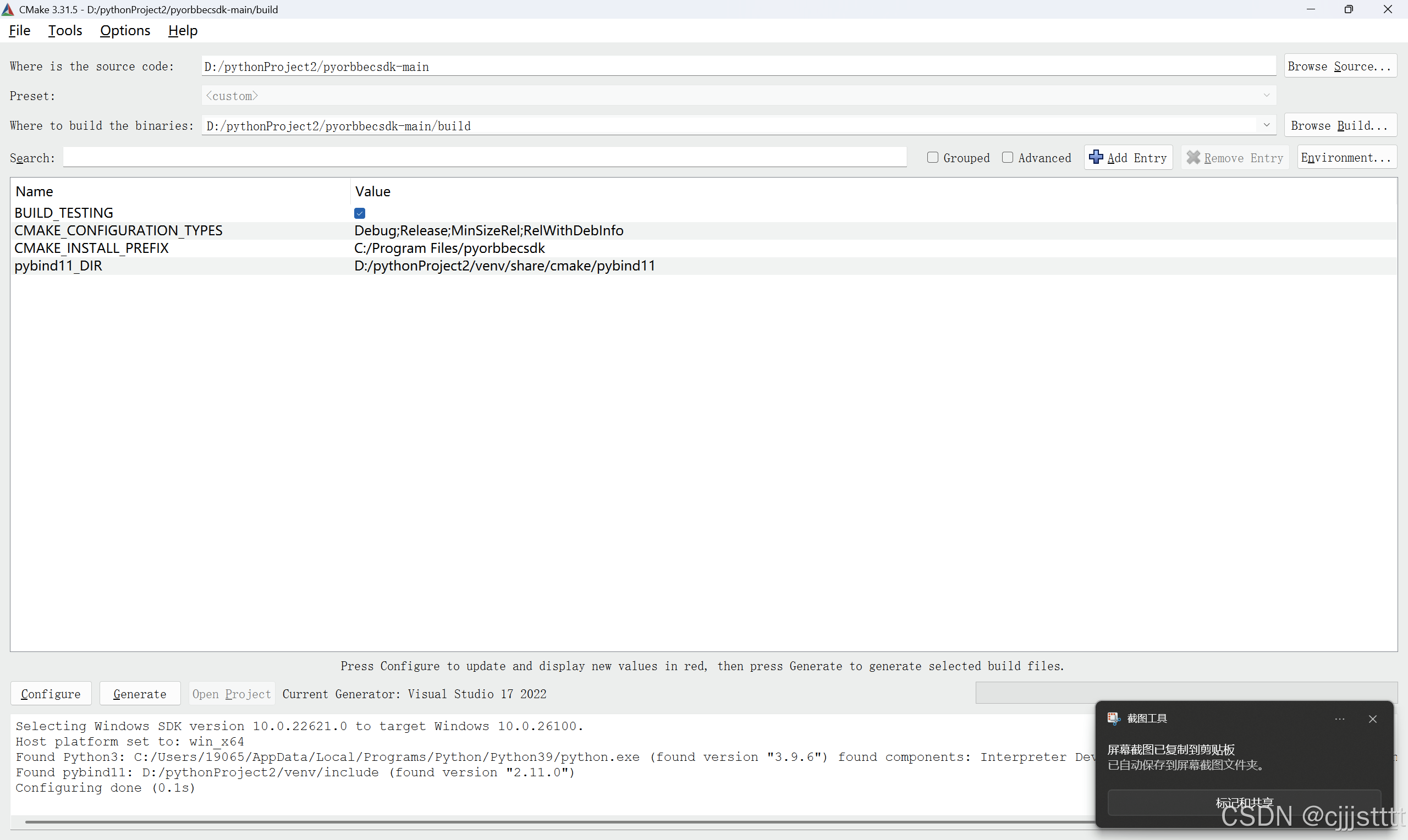Click the Remove Entry red X icon

pyautogui.click(x=1193, y=157)
